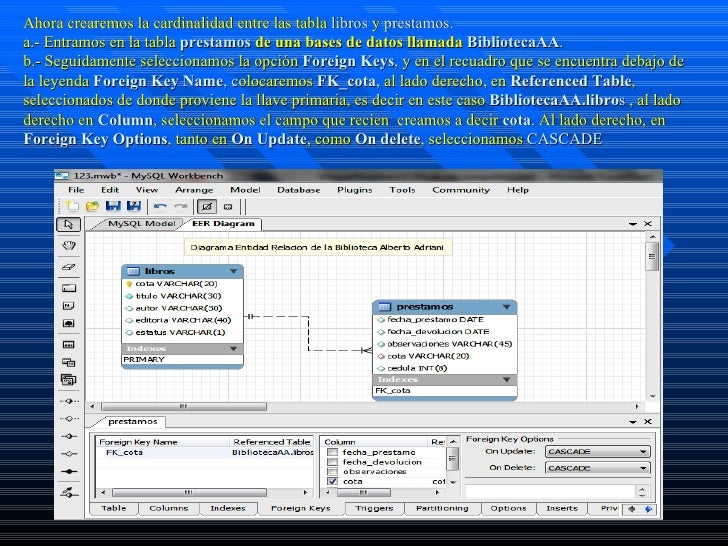The height and width of the screenshot is (546, 728).
Task: Open the Database menu
Action: [299, 190]
